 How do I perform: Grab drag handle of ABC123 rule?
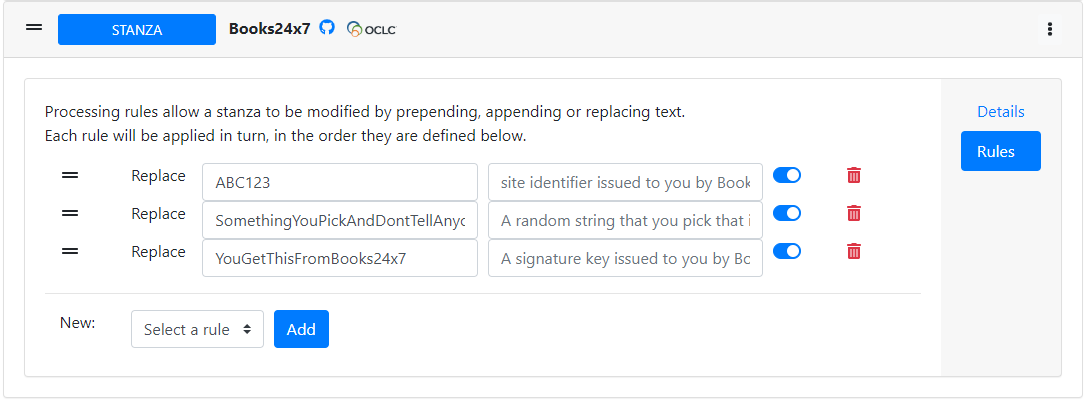(70, 175)
